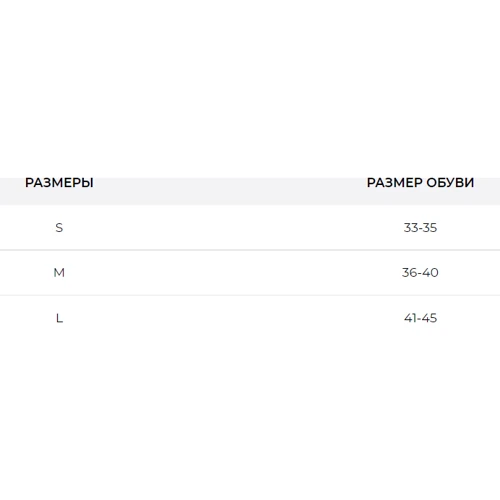
Task: Click the number 40 in the M row
Action: click(430, 273)
